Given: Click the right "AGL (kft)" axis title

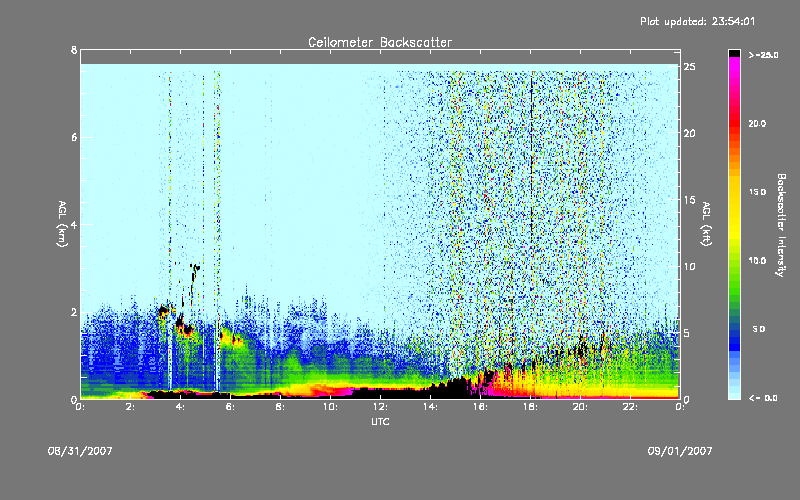Looking at the screenshot, I should [706, 224].
